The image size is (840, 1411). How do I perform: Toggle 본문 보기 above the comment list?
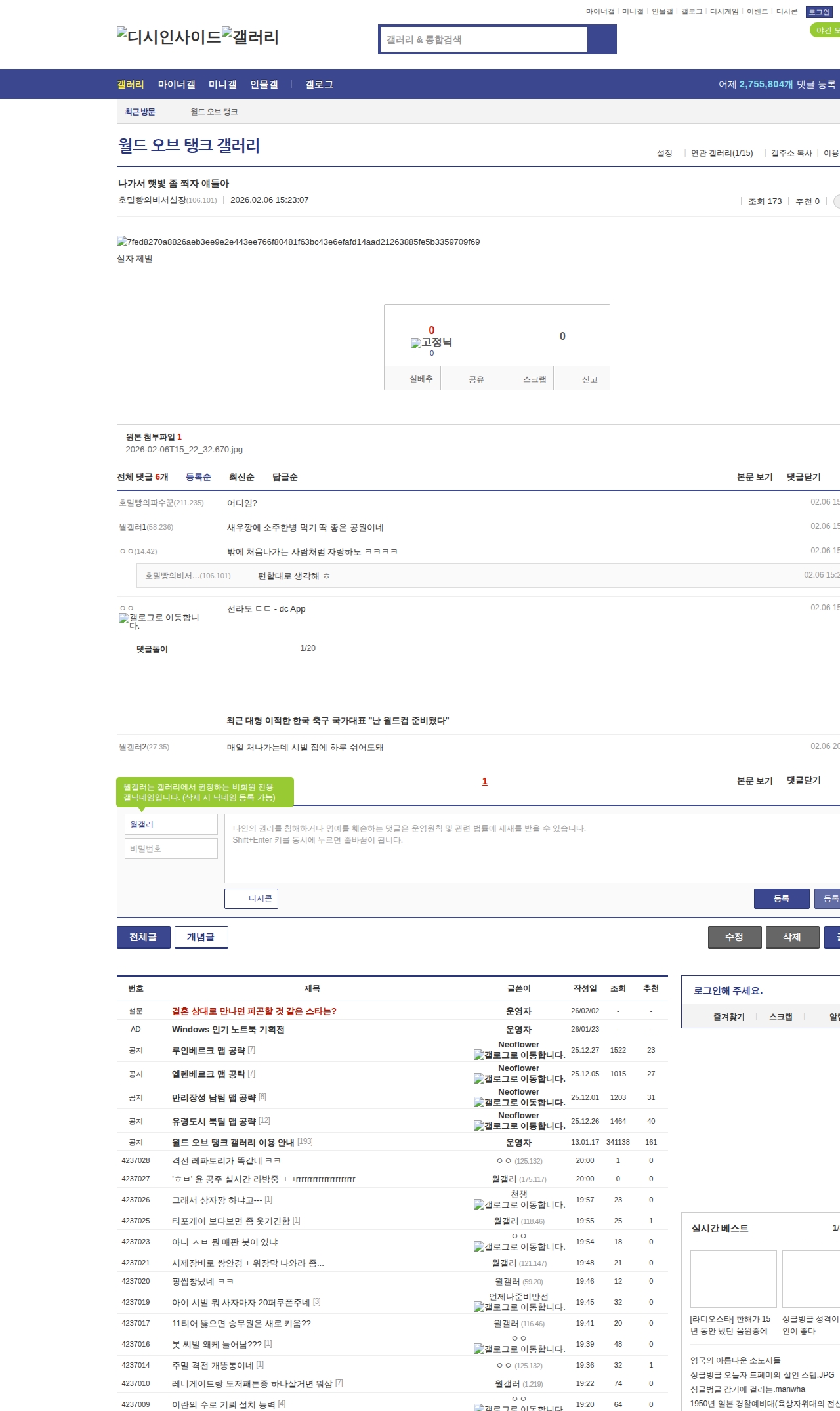[x=754, y=477]
